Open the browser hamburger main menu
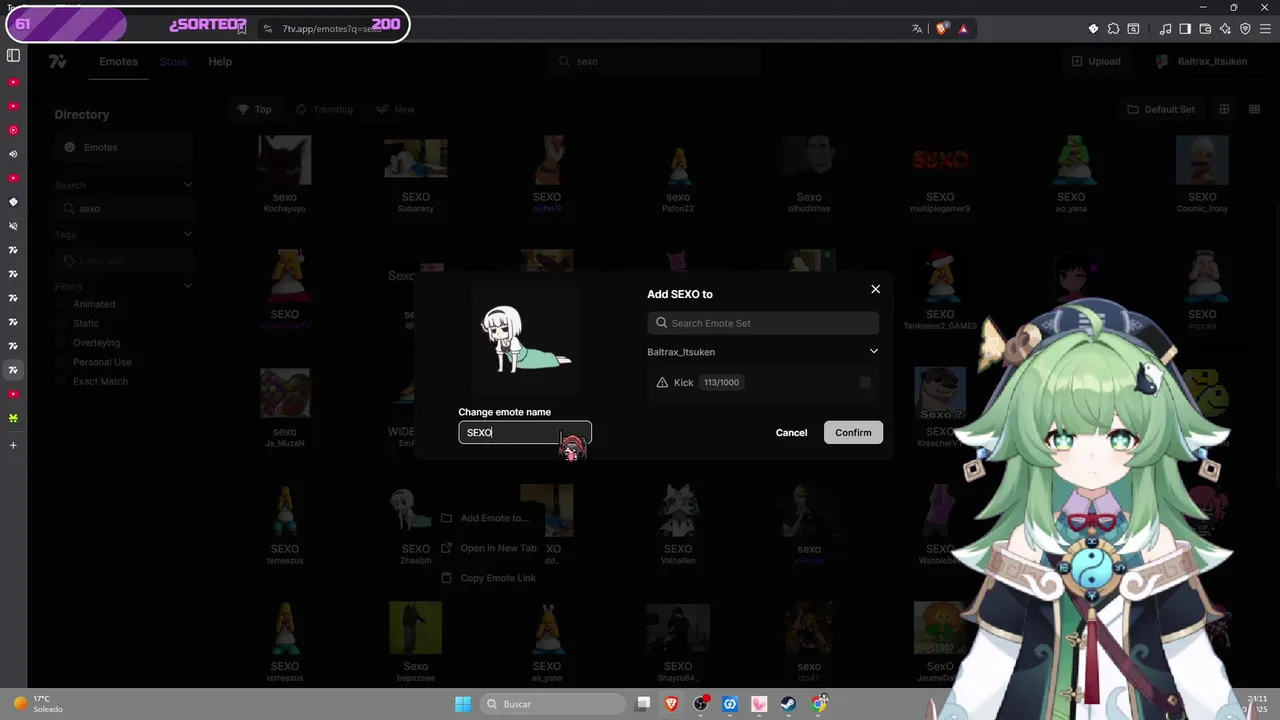1280x720 pixels. (x=1265, y=29)
